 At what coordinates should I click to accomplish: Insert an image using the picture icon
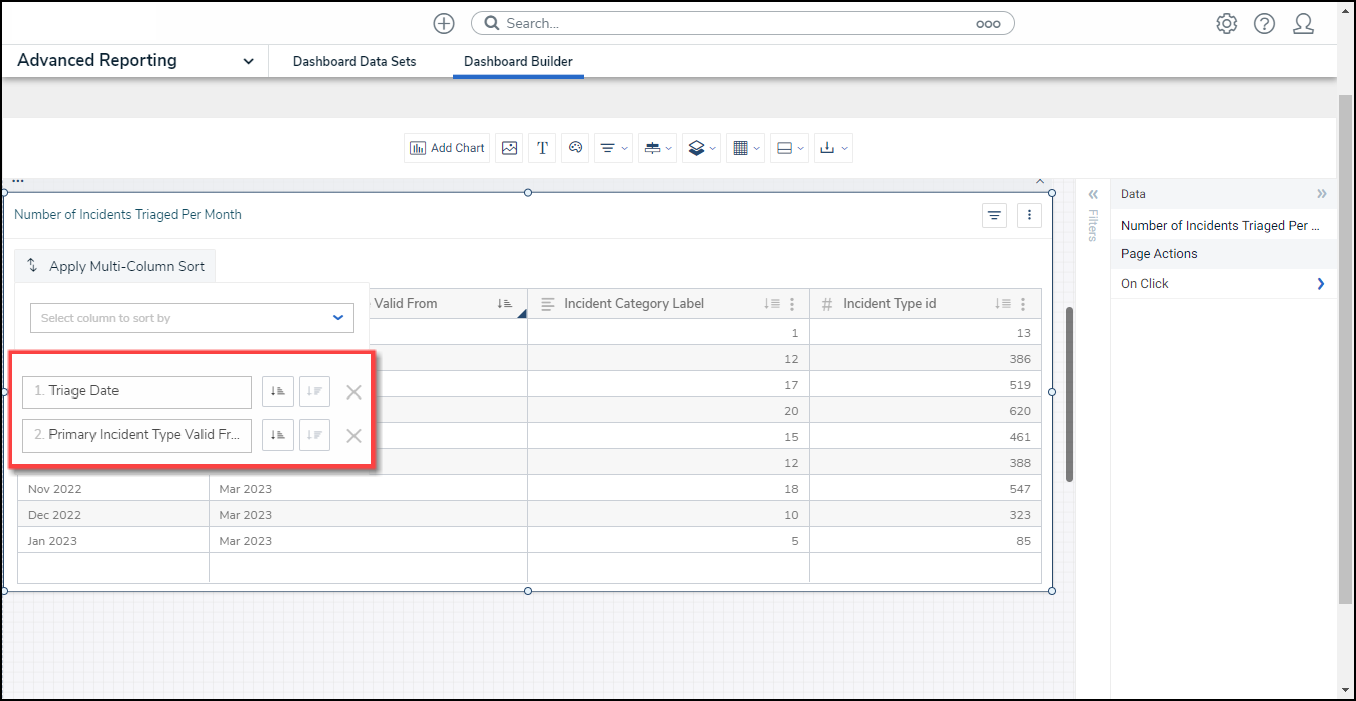[510, 148]
